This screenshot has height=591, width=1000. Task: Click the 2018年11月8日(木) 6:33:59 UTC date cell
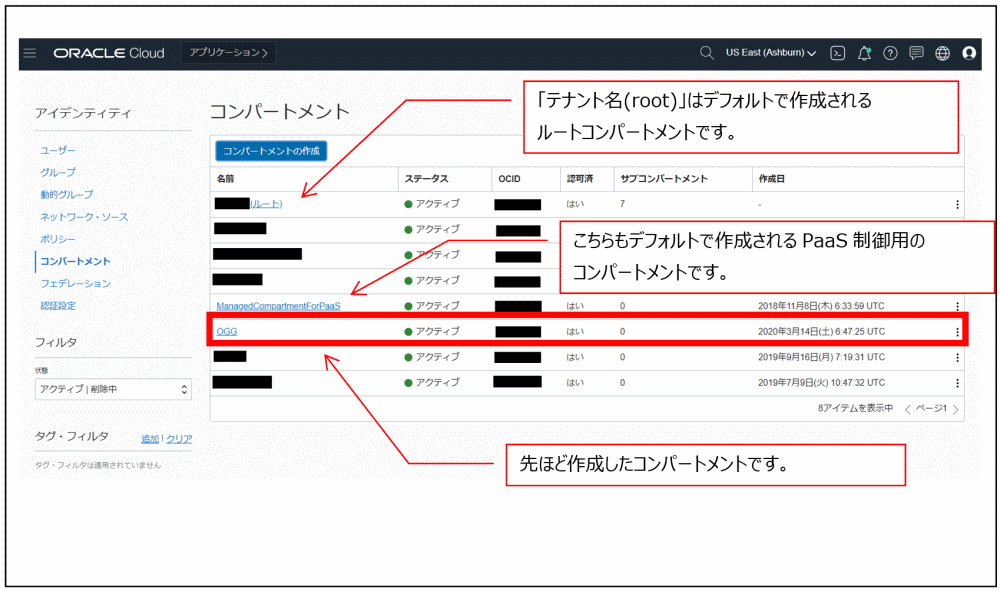(821, 306)
